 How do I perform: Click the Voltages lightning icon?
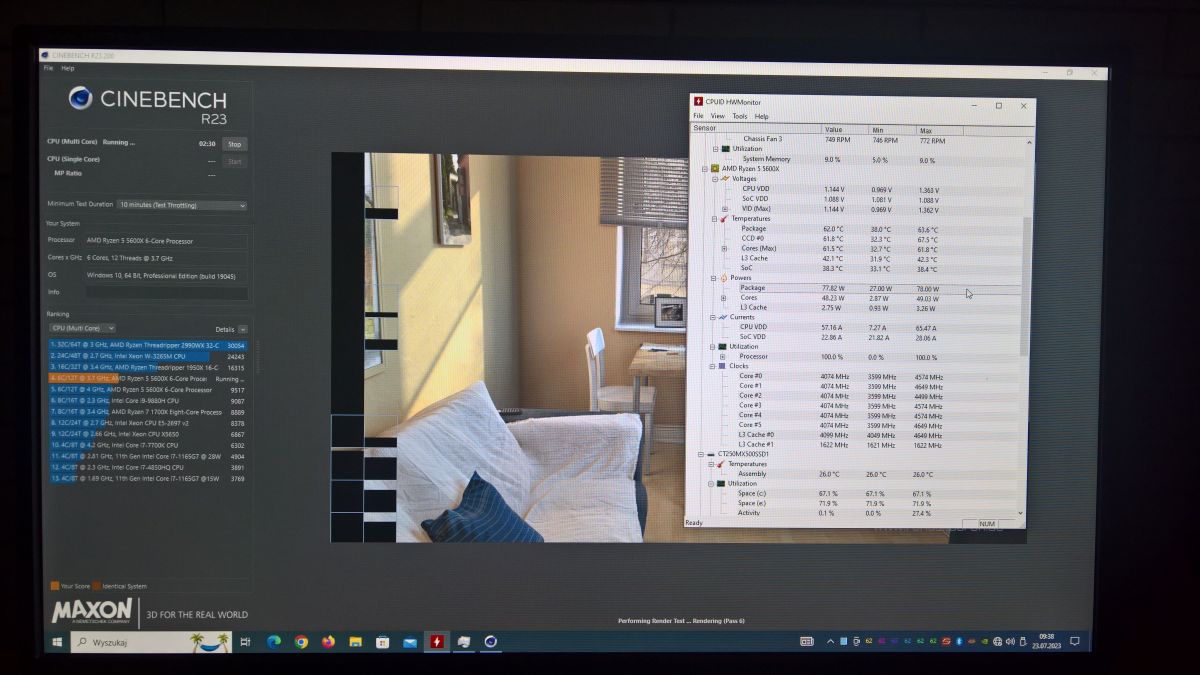coord(724,179)
